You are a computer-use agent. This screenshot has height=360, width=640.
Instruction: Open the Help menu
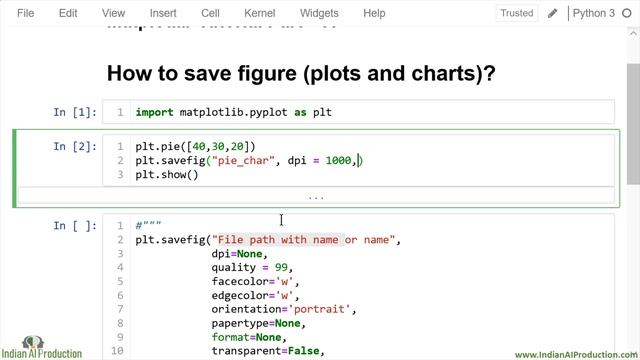click(x=374, y=13)
